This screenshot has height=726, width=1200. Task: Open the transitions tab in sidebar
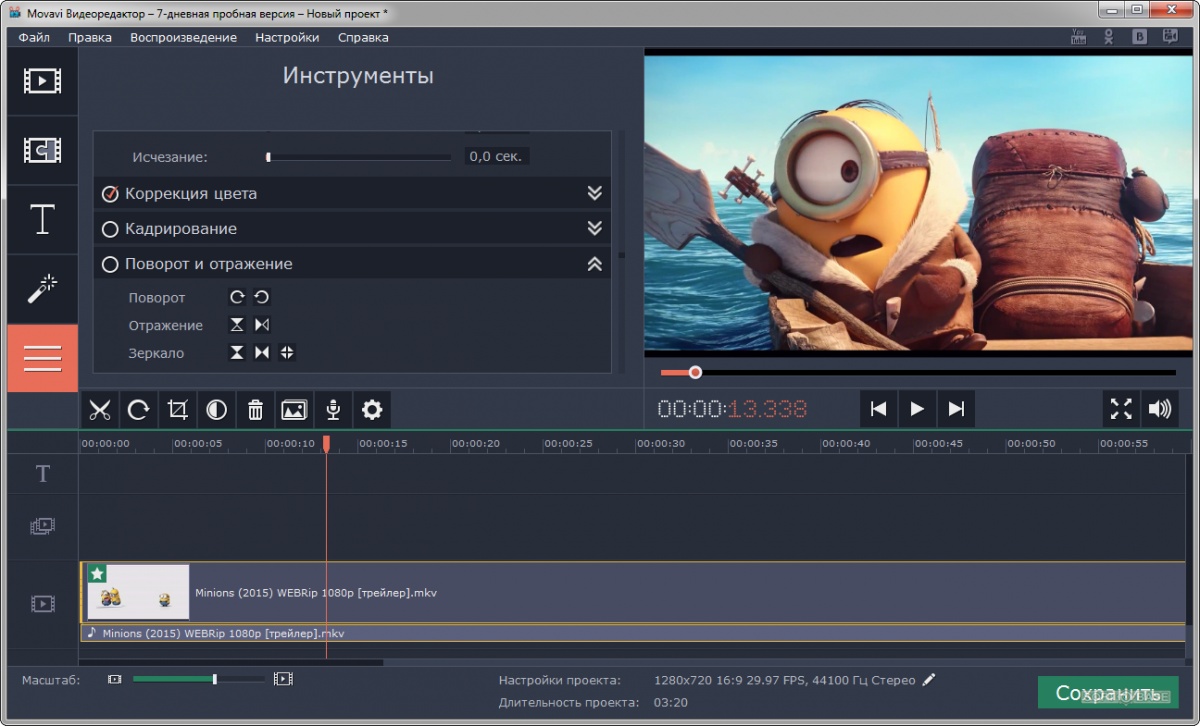[42, 150]
